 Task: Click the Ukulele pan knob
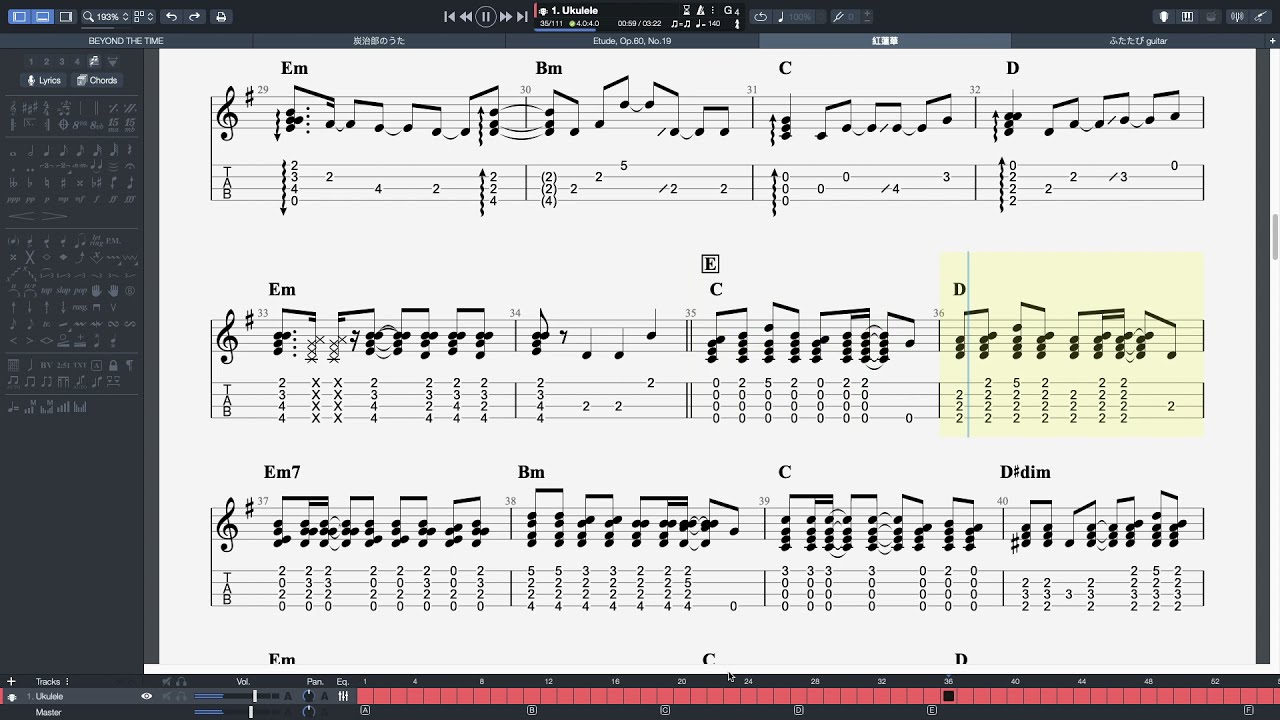click(x=308, y=696)
